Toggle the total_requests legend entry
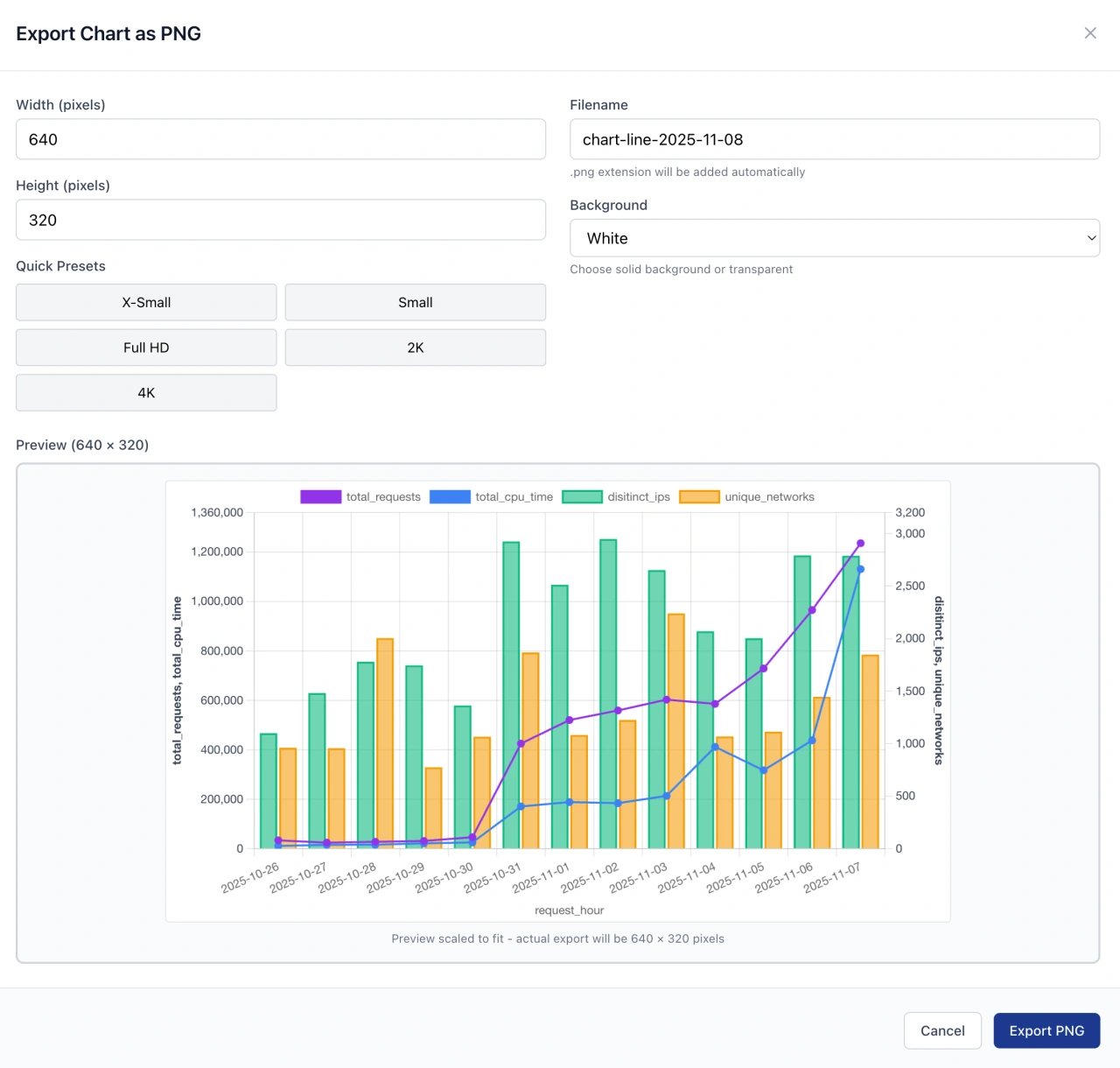This screenshot has height=1068, width=1120. (x=382, y=496)
